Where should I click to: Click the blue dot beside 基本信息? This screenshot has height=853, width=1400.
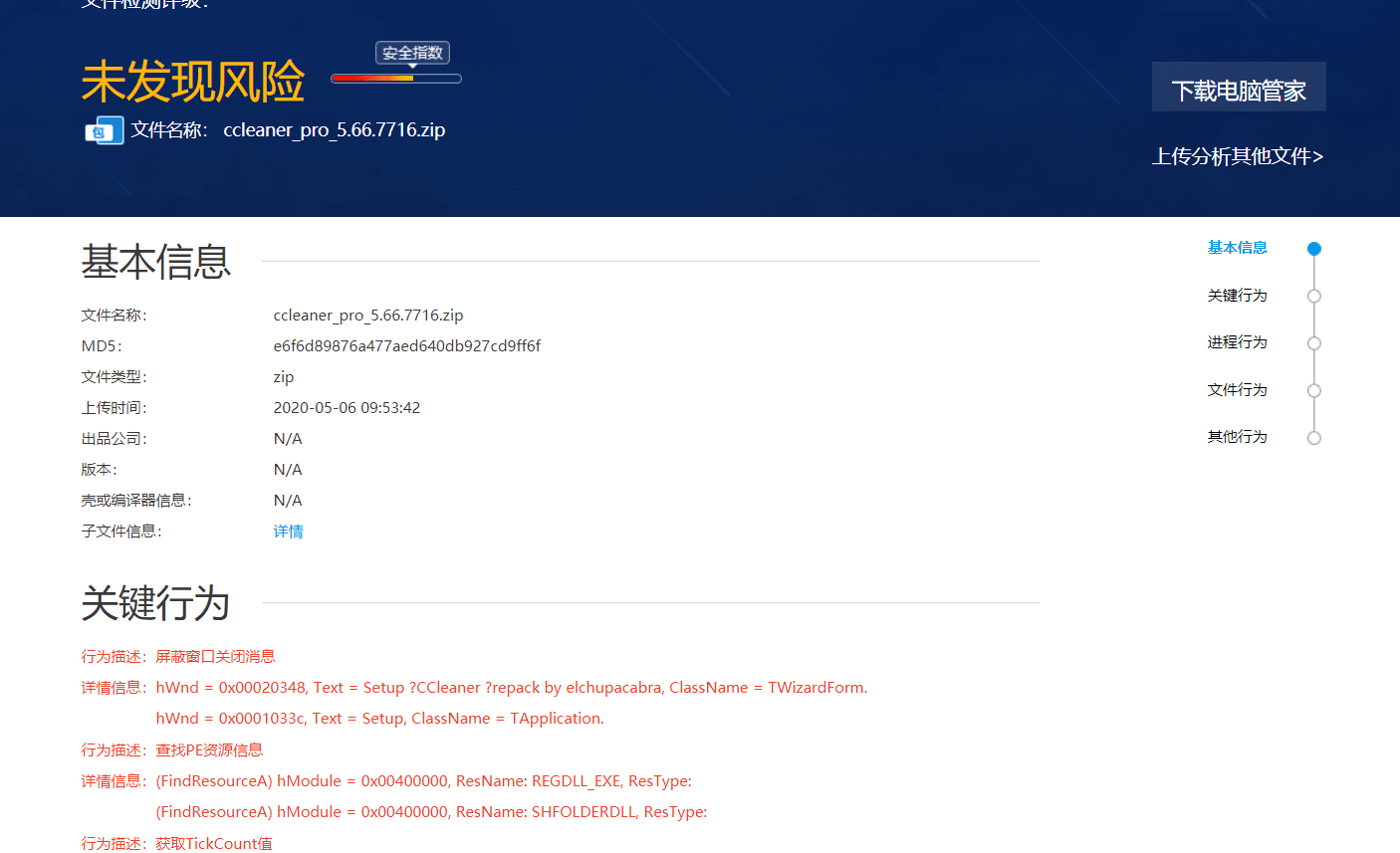[1314, 249]
